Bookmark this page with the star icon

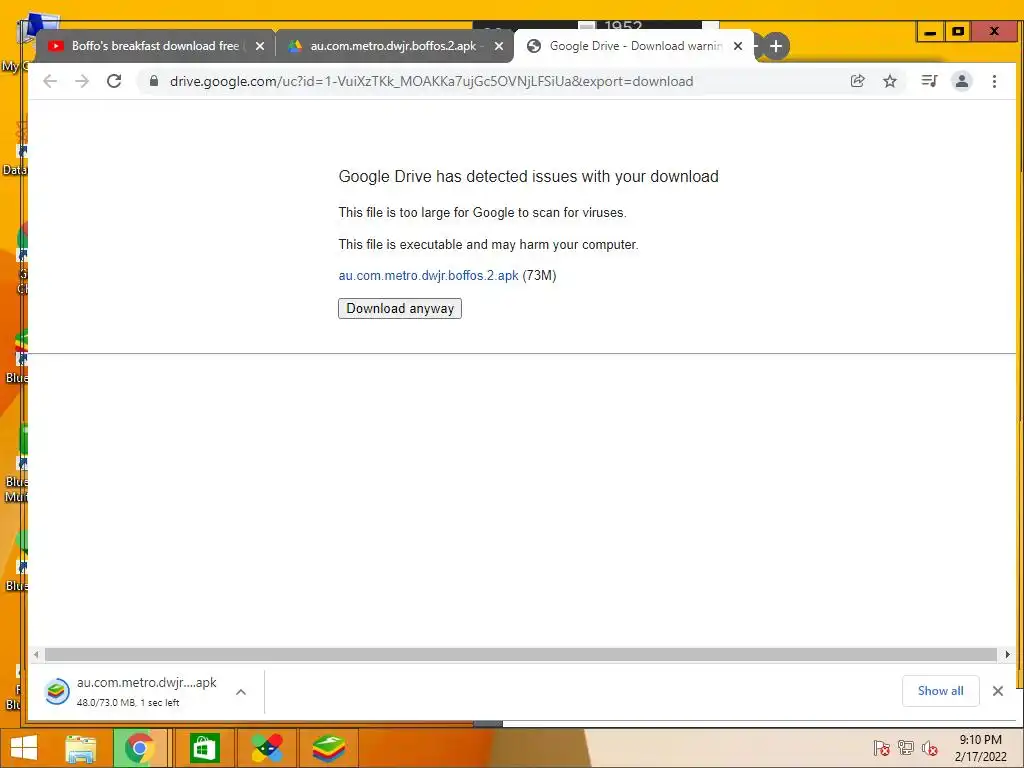coord(889,81)
